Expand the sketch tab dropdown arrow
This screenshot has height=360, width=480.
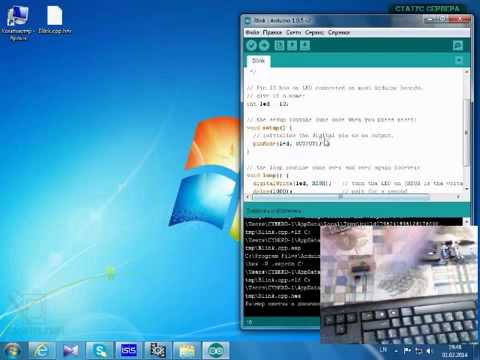[x=459, y=60]
